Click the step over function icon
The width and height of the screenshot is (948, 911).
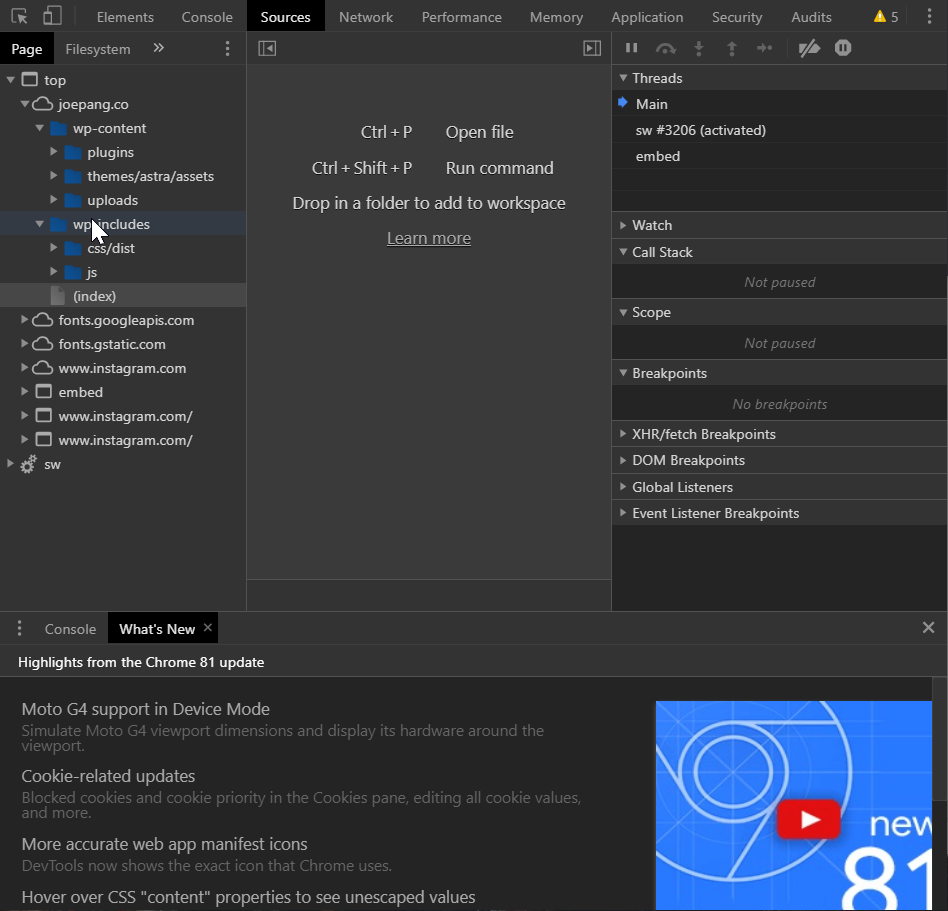(x=666, y=48)
